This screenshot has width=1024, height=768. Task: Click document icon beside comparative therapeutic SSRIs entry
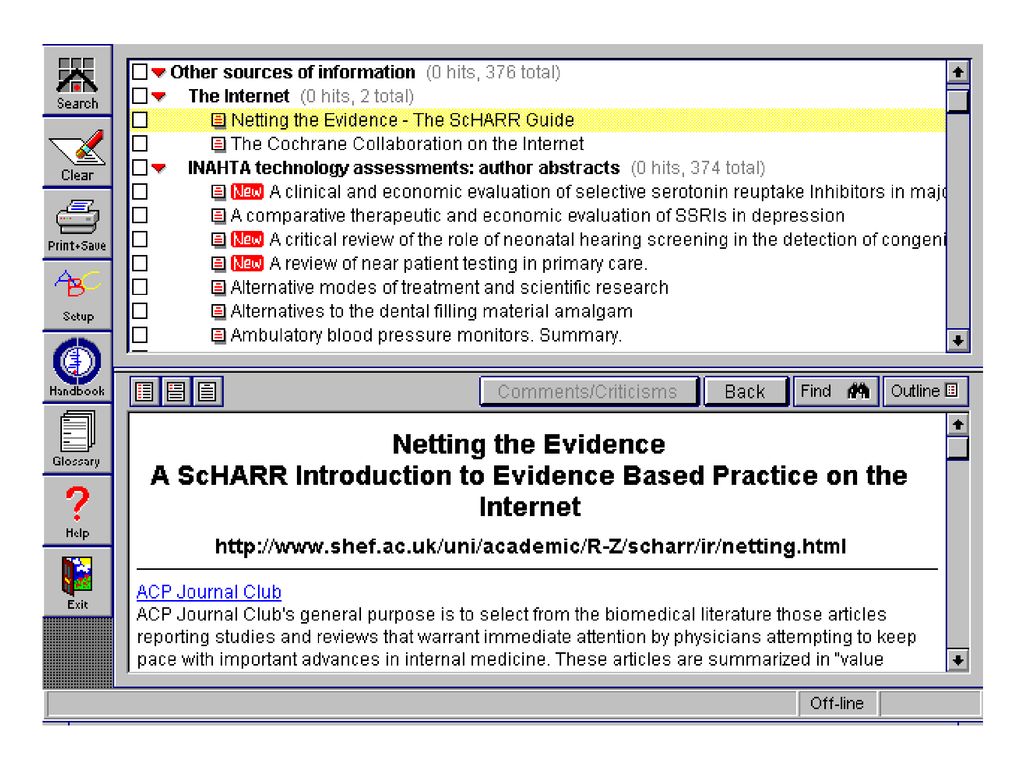point(219,216)
